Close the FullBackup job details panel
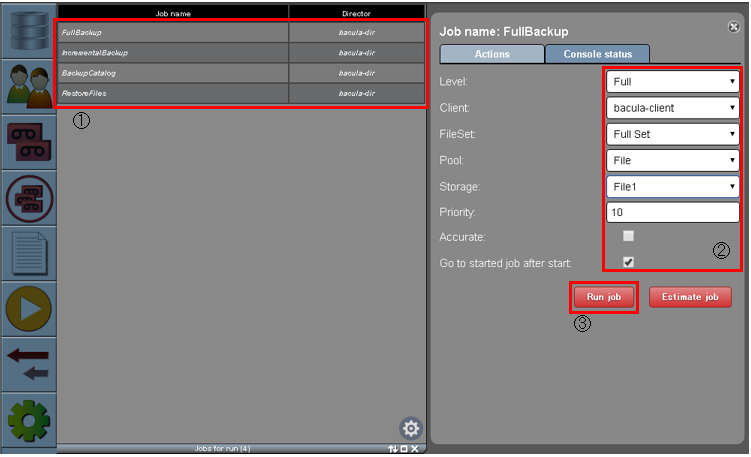 (x=733, y=27)
